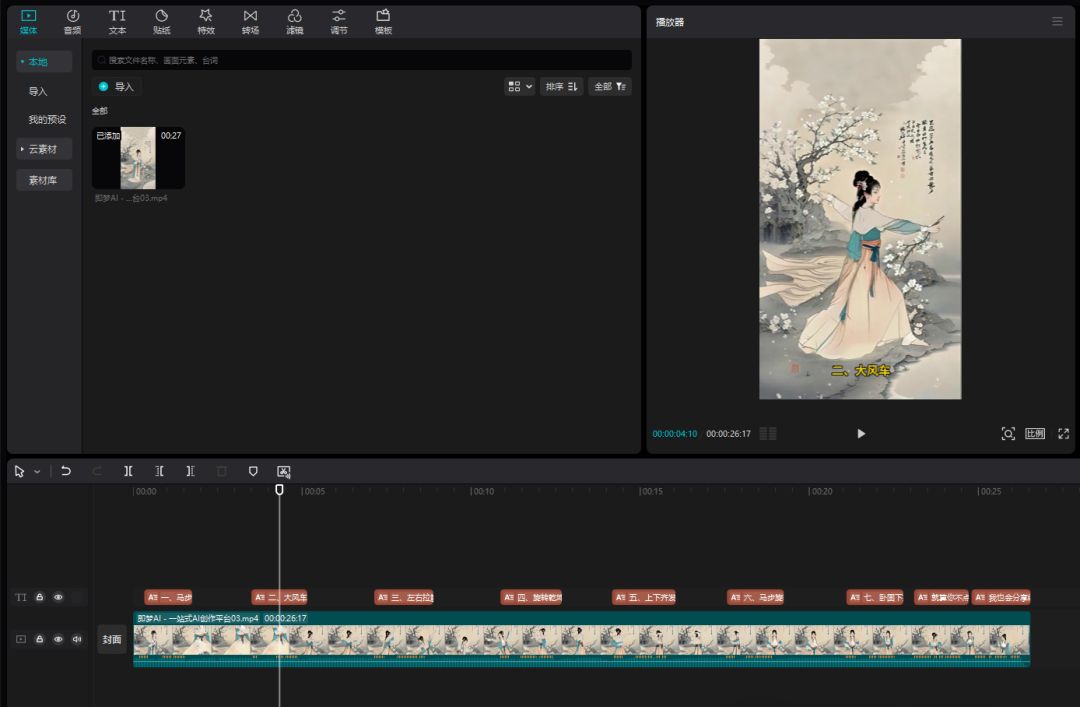This screenshot has width=1080, height=707.
Task: Open the 滤镜 filters panel
Action: click(x=294, y=21)
